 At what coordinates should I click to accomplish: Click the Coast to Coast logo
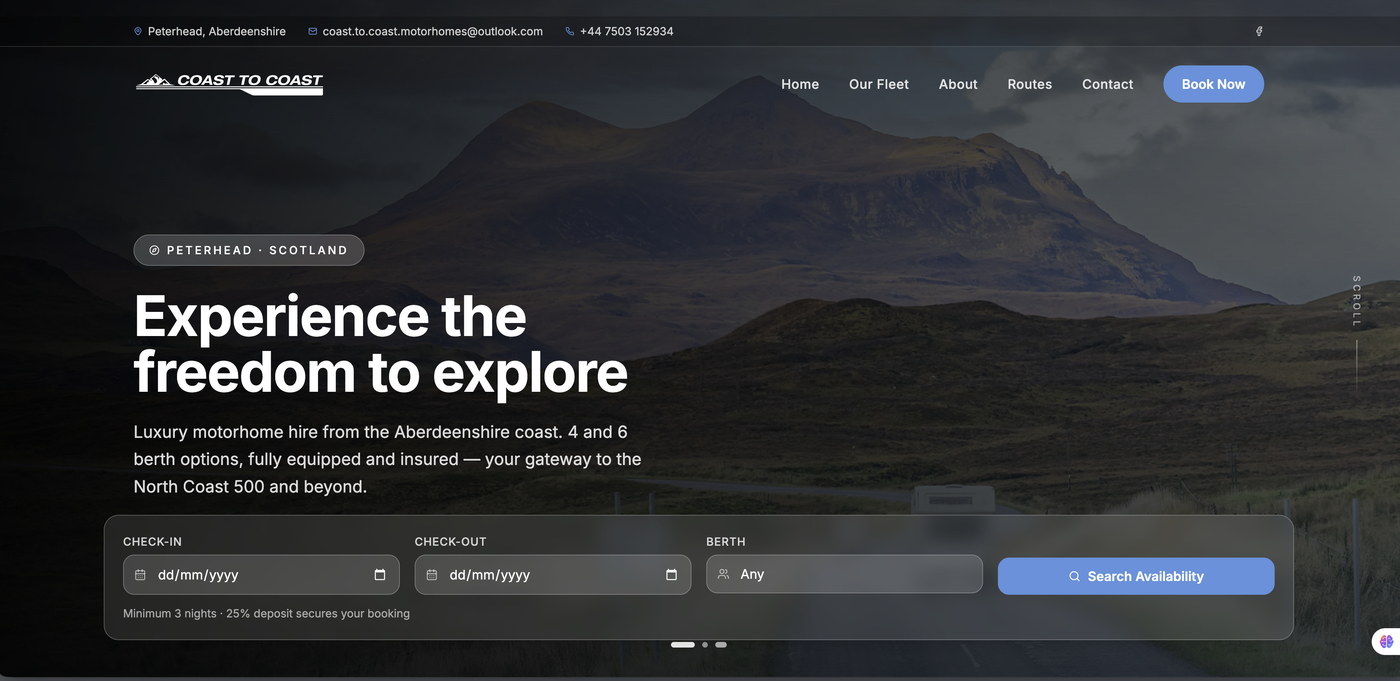(229, 84)
